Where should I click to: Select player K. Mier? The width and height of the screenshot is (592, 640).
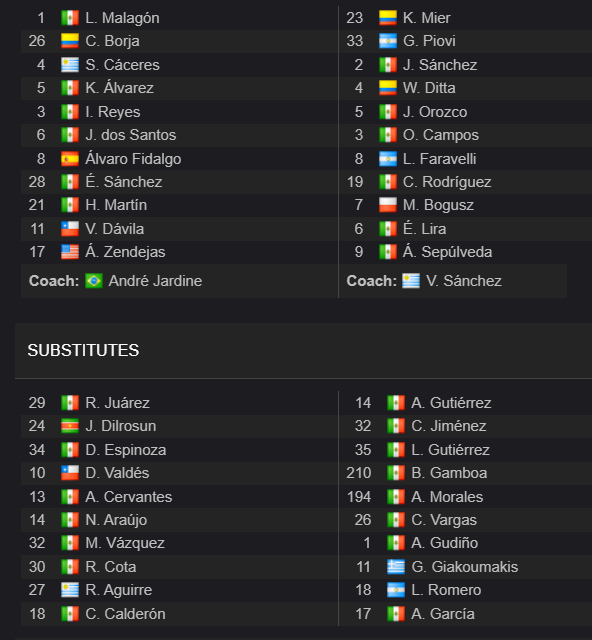427,18
